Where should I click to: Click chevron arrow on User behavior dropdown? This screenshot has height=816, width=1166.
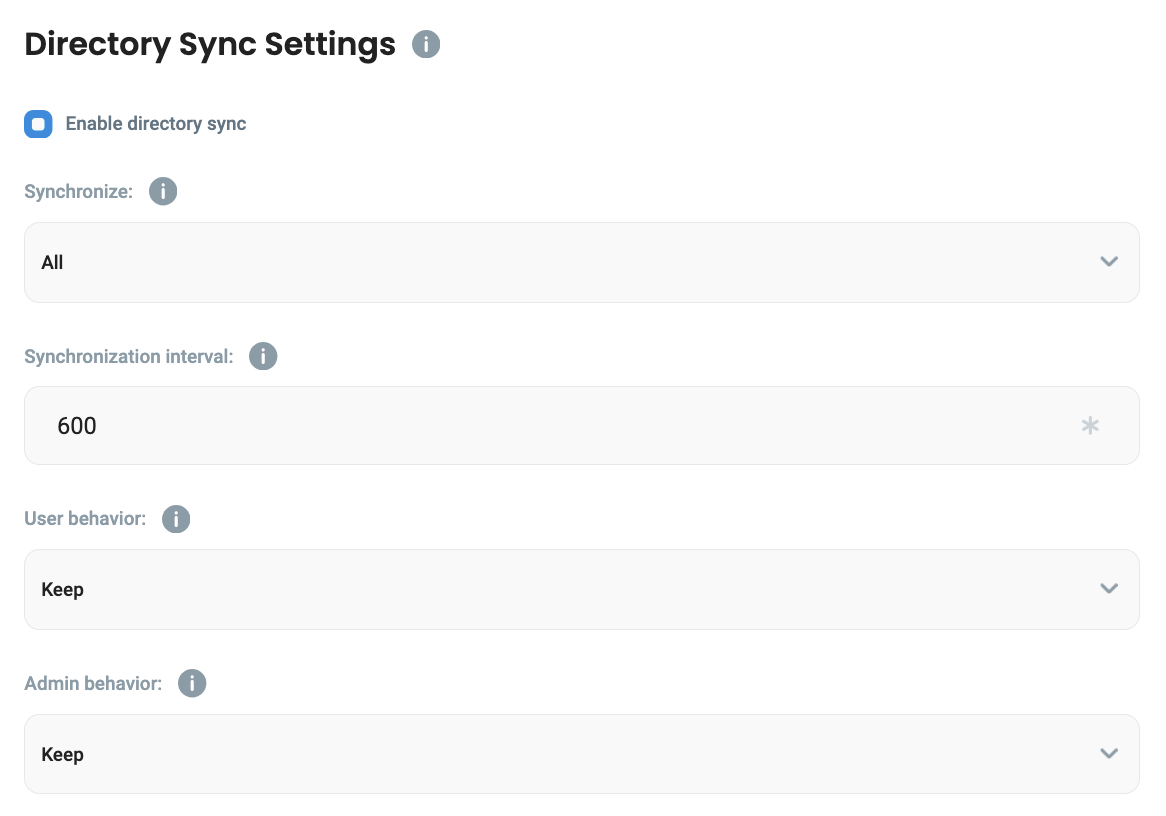[x=1108, y=589]
